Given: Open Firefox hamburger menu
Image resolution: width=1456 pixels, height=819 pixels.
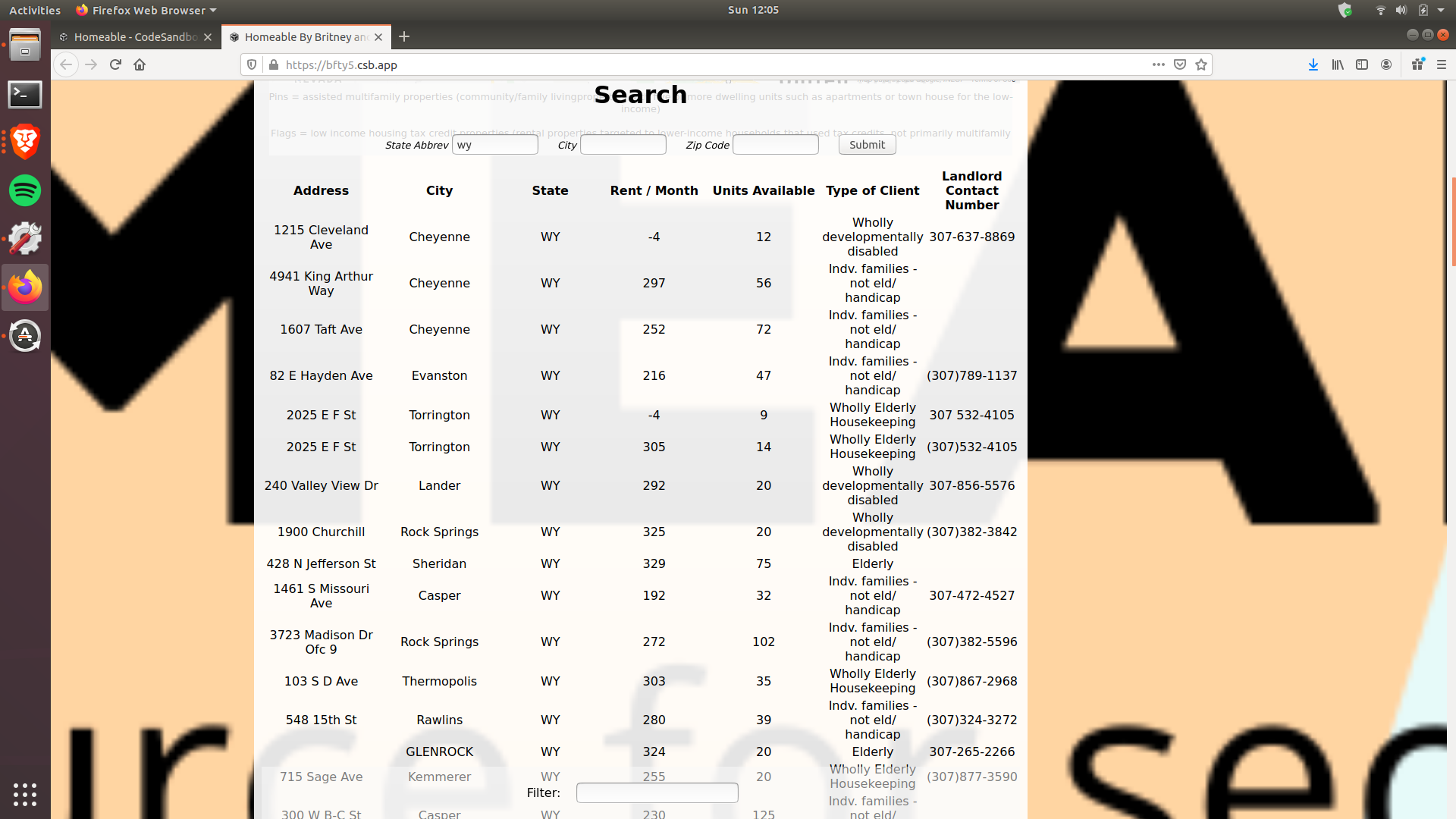Looking at the screenshot, I should [1442, 64].
